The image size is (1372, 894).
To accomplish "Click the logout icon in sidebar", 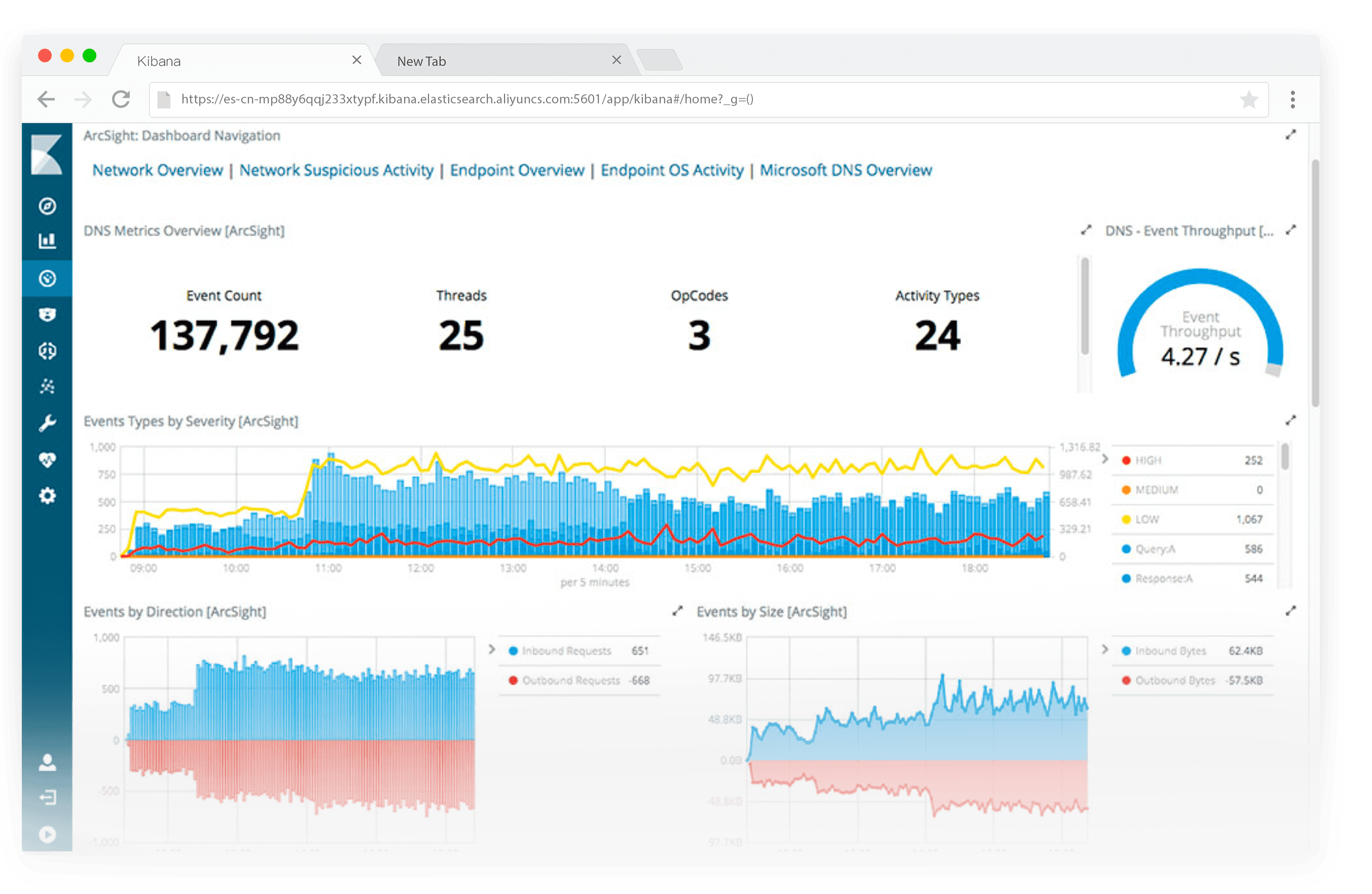I will (x=47, y=797).
